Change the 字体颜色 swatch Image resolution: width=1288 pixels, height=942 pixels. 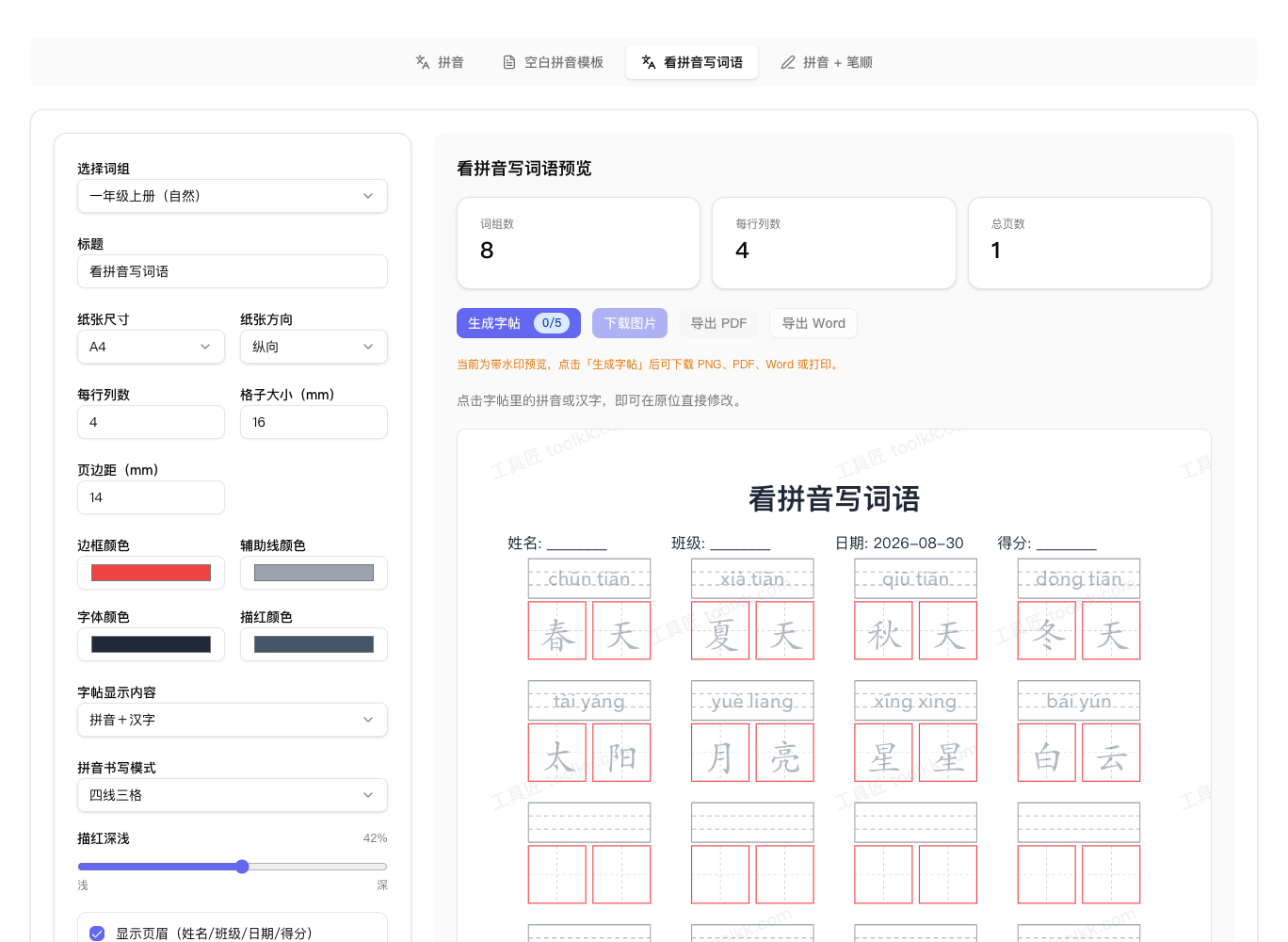click(x=151, y=644)
